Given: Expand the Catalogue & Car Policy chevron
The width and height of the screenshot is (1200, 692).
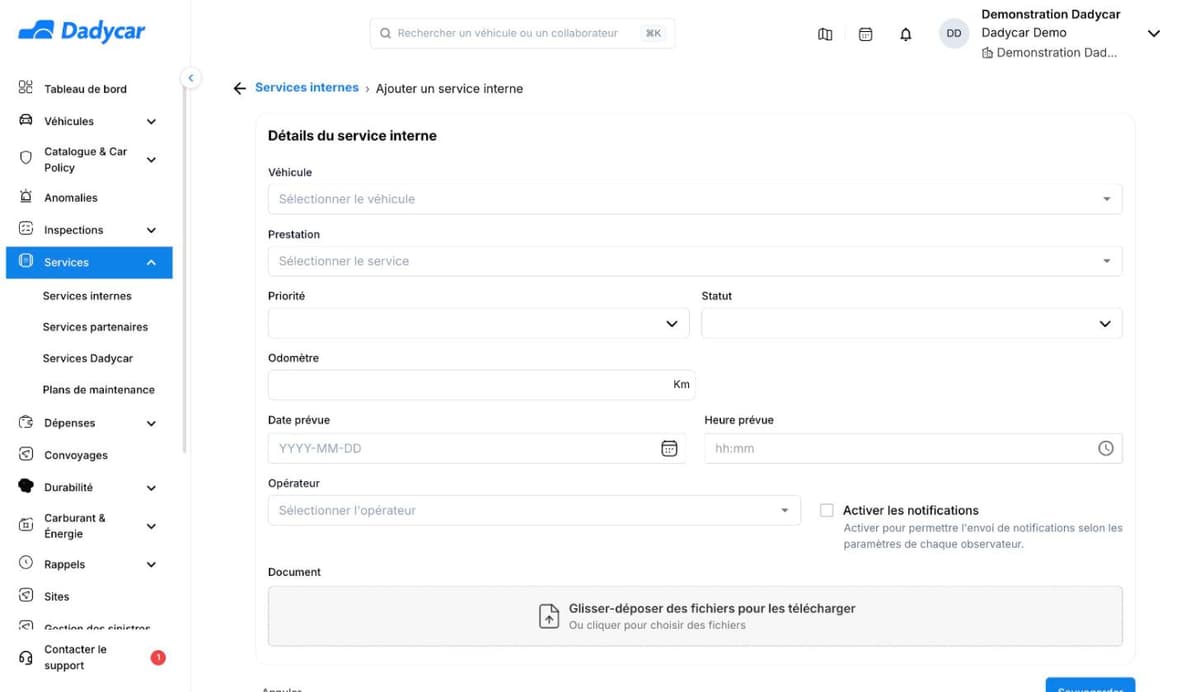Looking at the screenshot, I should [151, 159].
